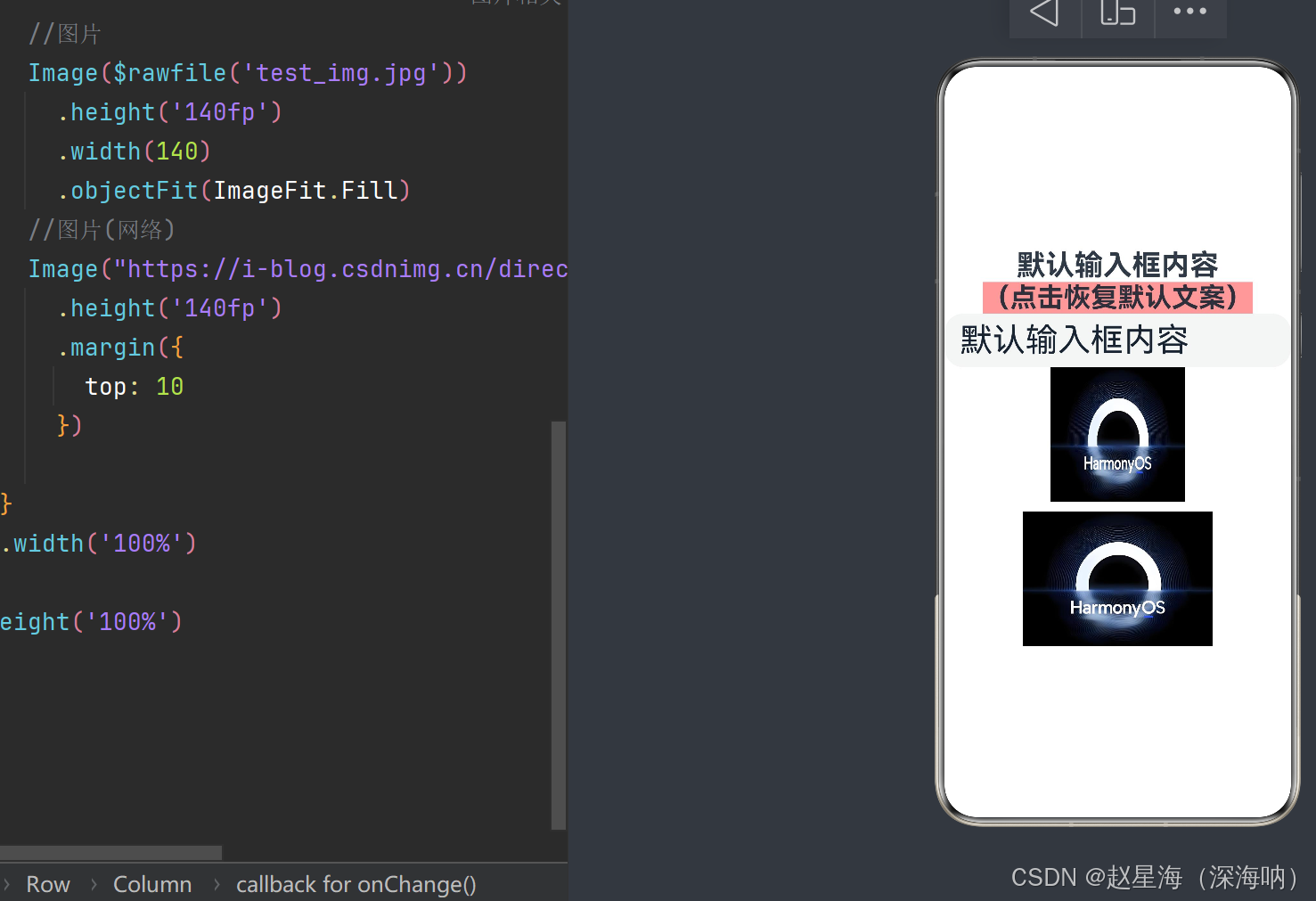1316x901 pixels.
Task: Select 'callback for onChange()' breadcrumb
Action: coord(356,884)
